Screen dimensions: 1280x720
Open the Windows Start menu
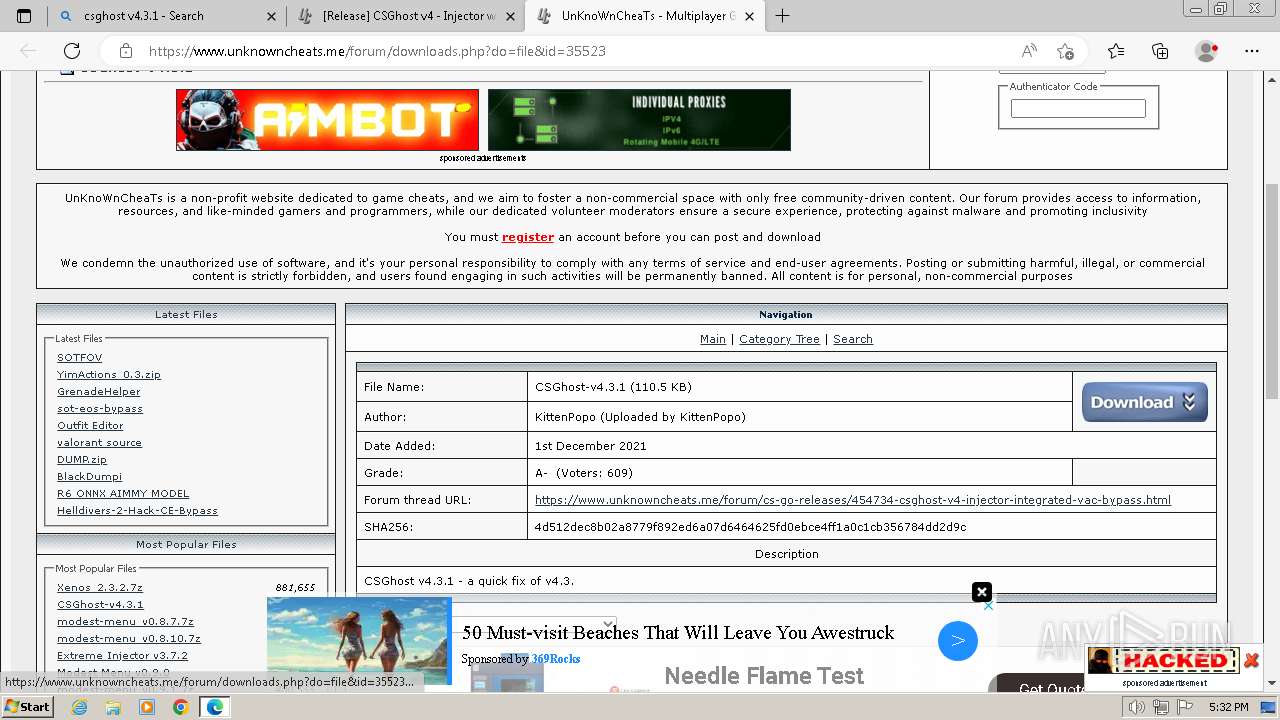pyautogui.click(x=27, y=707)
